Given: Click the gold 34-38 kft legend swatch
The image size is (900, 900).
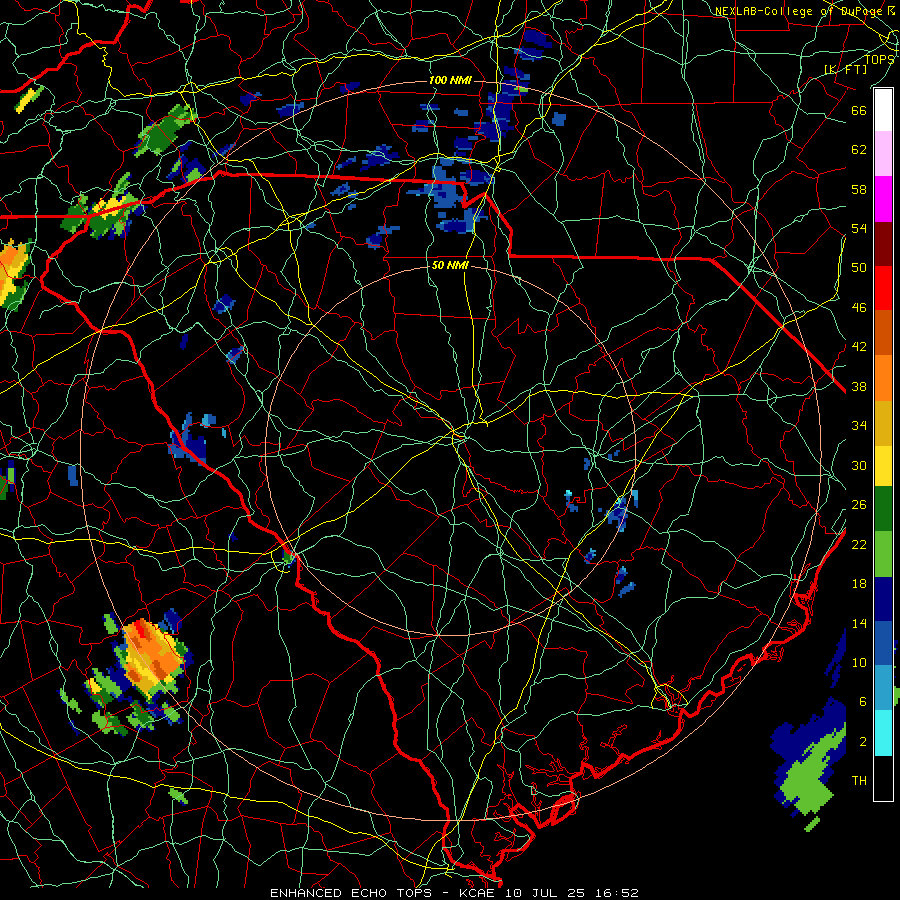Looking at the screenshot, I should tap(883, 422).
